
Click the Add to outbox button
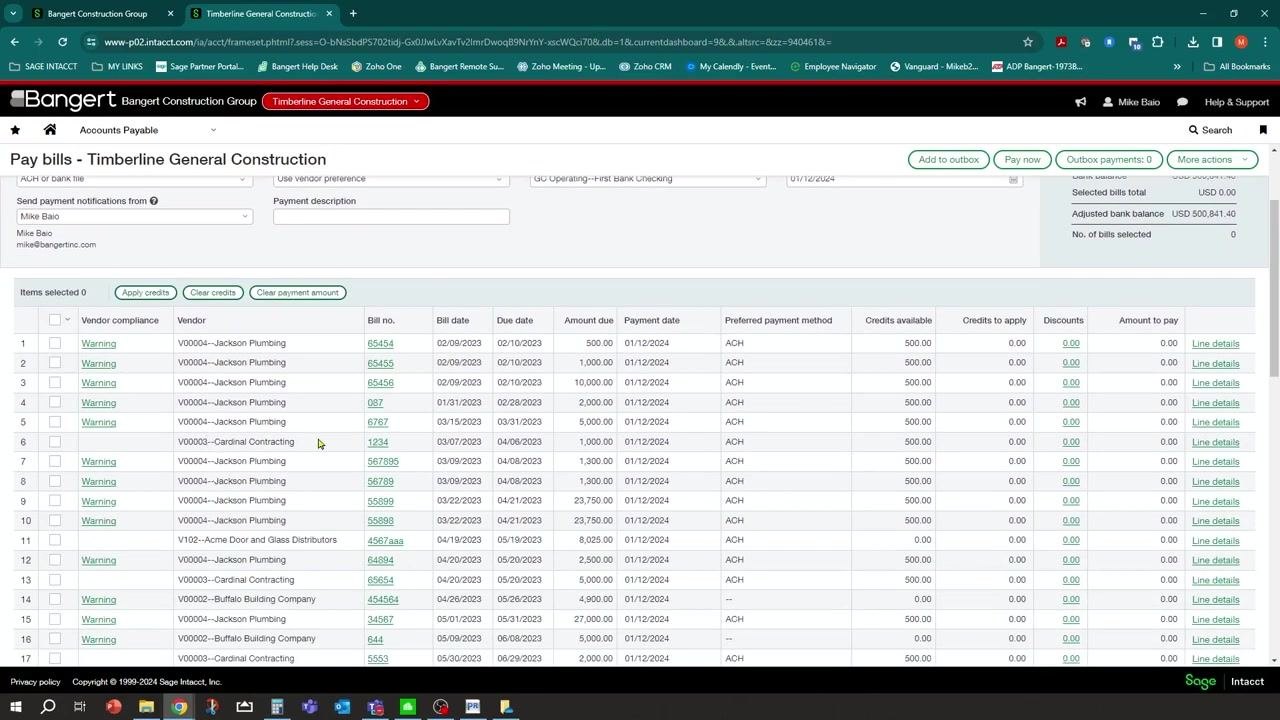(949, 160)
